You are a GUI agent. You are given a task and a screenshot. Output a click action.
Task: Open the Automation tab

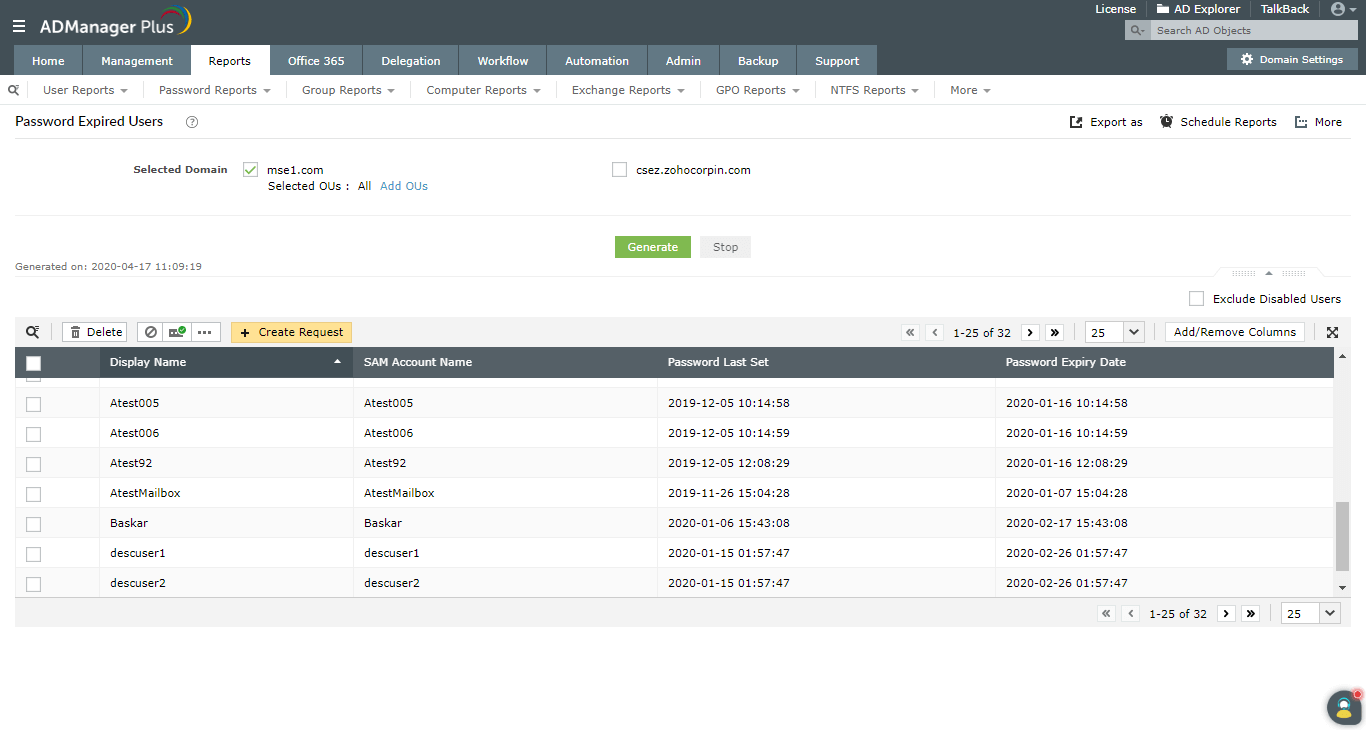tap(597, 61)
